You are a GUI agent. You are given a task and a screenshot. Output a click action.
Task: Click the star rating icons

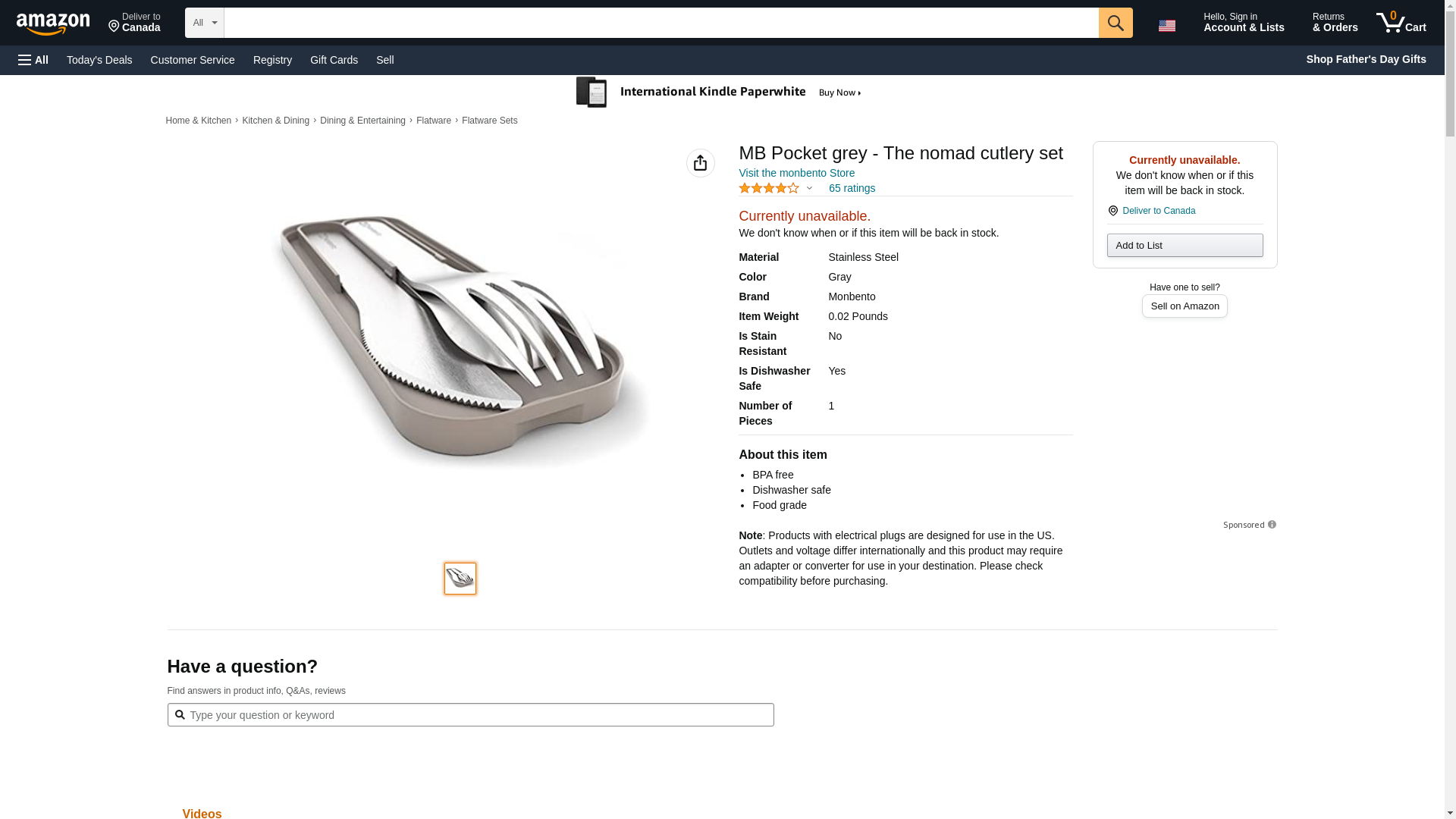click(x=768, y=188)
